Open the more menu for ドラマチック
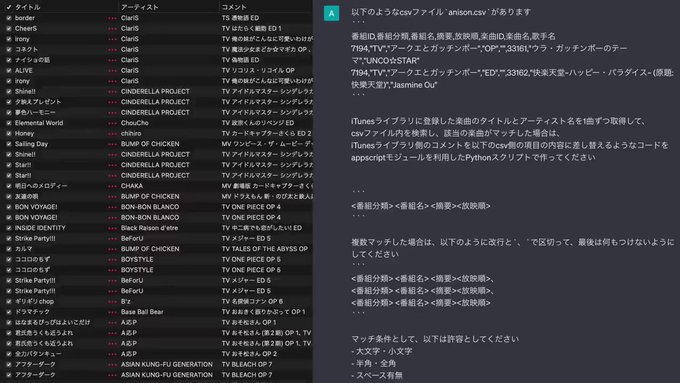This screenshot has width=680, height=383. (x=112, y=312)
